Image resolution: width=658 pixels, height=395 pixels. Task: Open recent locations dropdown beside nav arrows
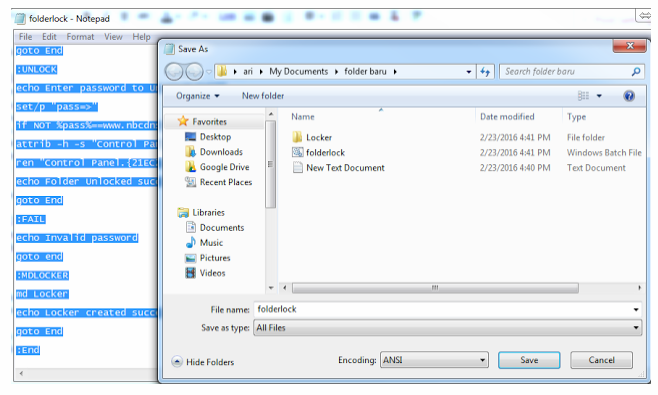point(209,72)
